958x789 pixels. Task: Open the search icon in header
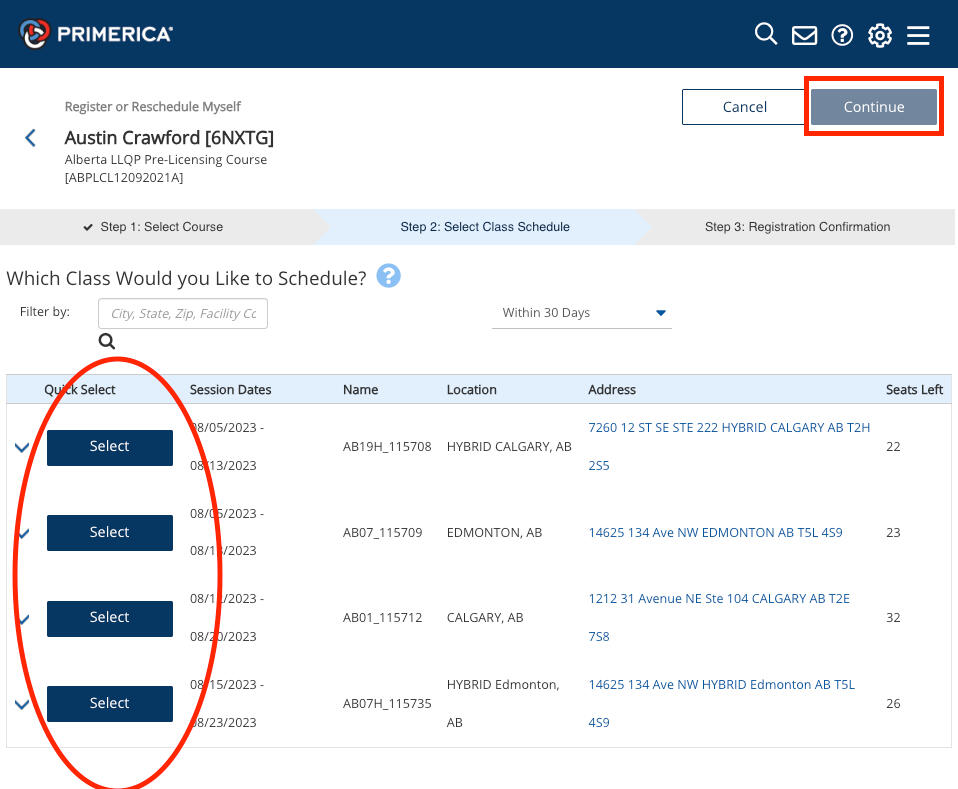pos(765,35)
